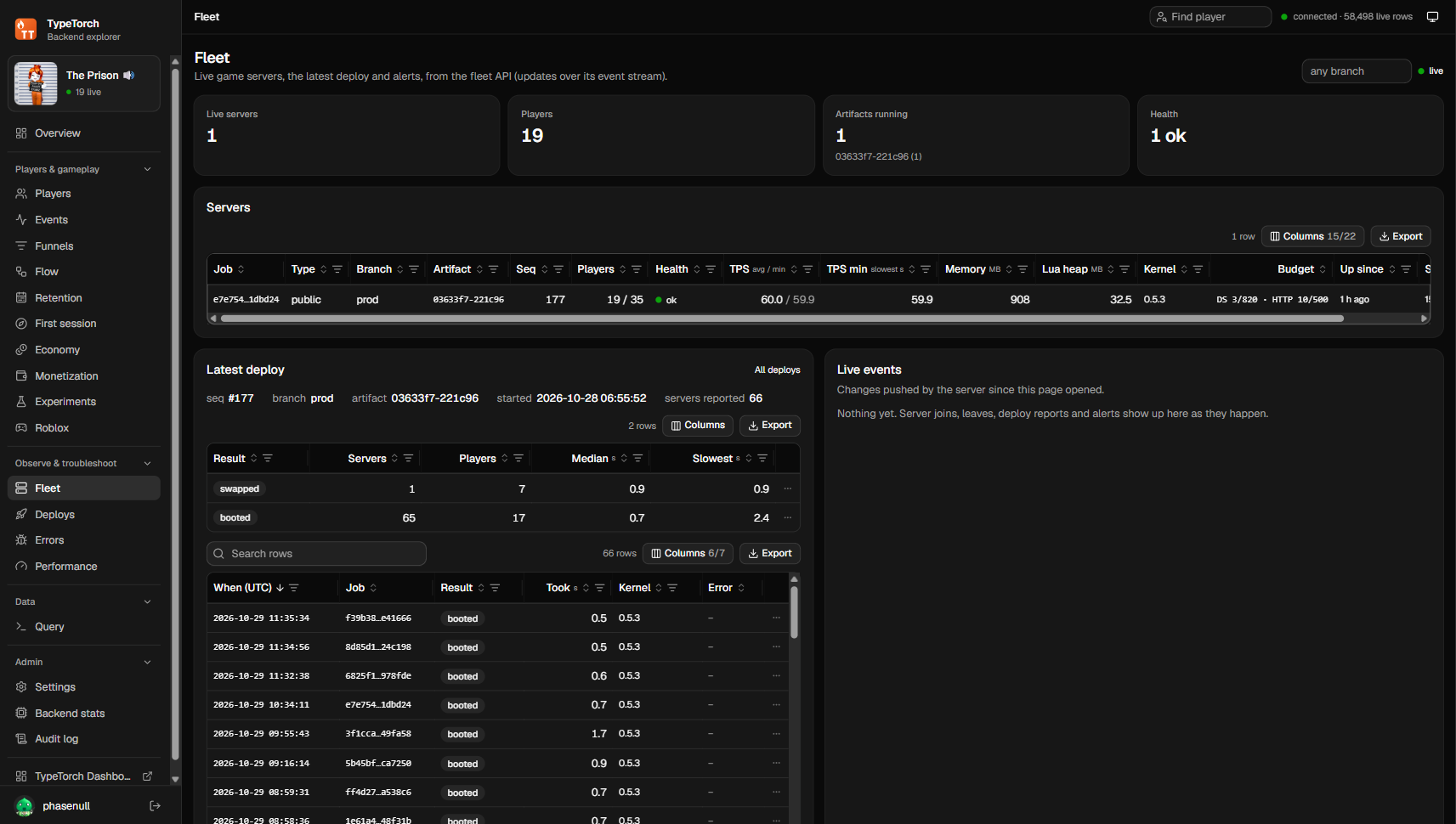Open row actions for job f39b38_e41666
This screenshot has height=824, width=1456.
(776, 618)
